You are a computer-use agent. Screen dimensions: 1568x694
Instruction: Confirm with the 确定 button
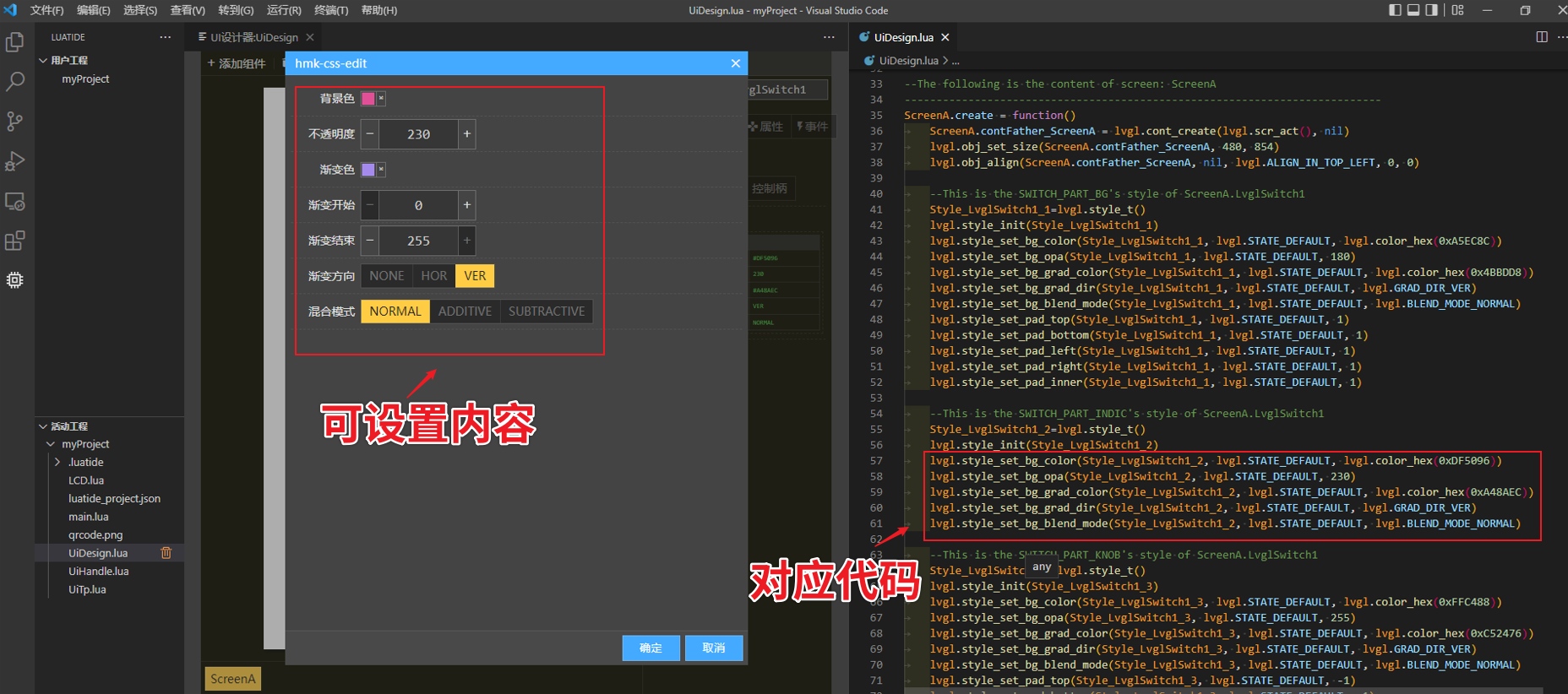(651, 648)
